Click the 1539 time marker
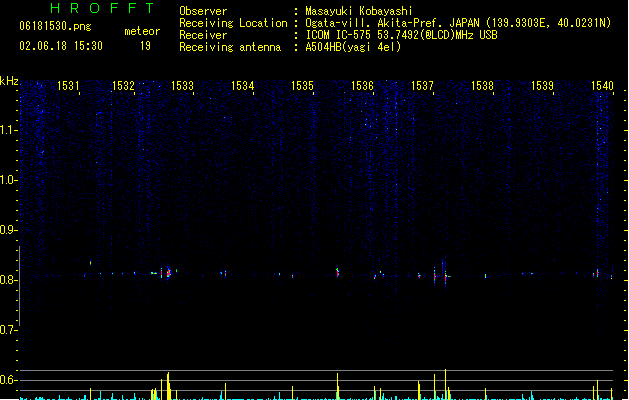 [x=542, y=86]
